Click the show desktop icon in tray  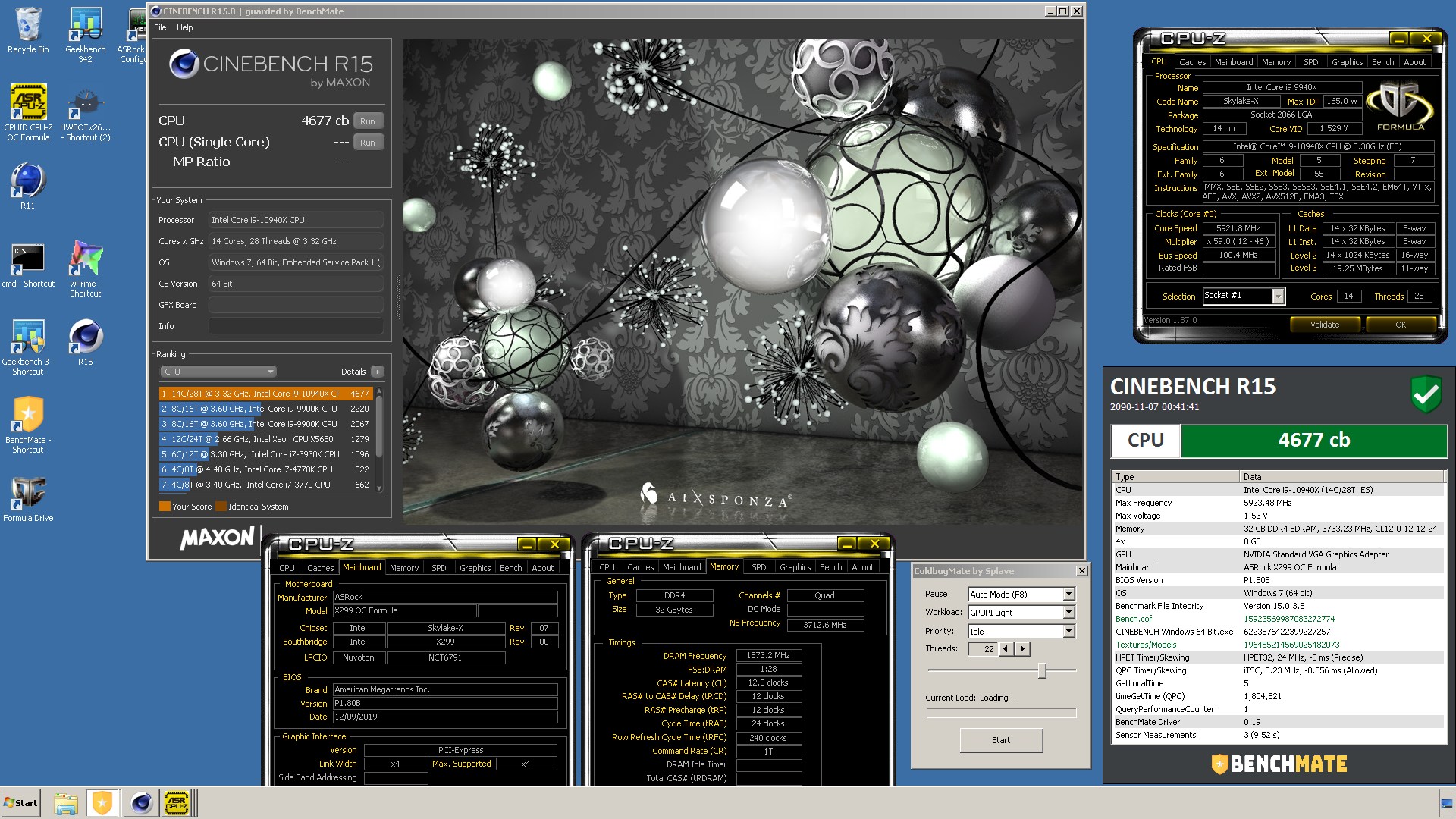click(x=1446, y=803)
